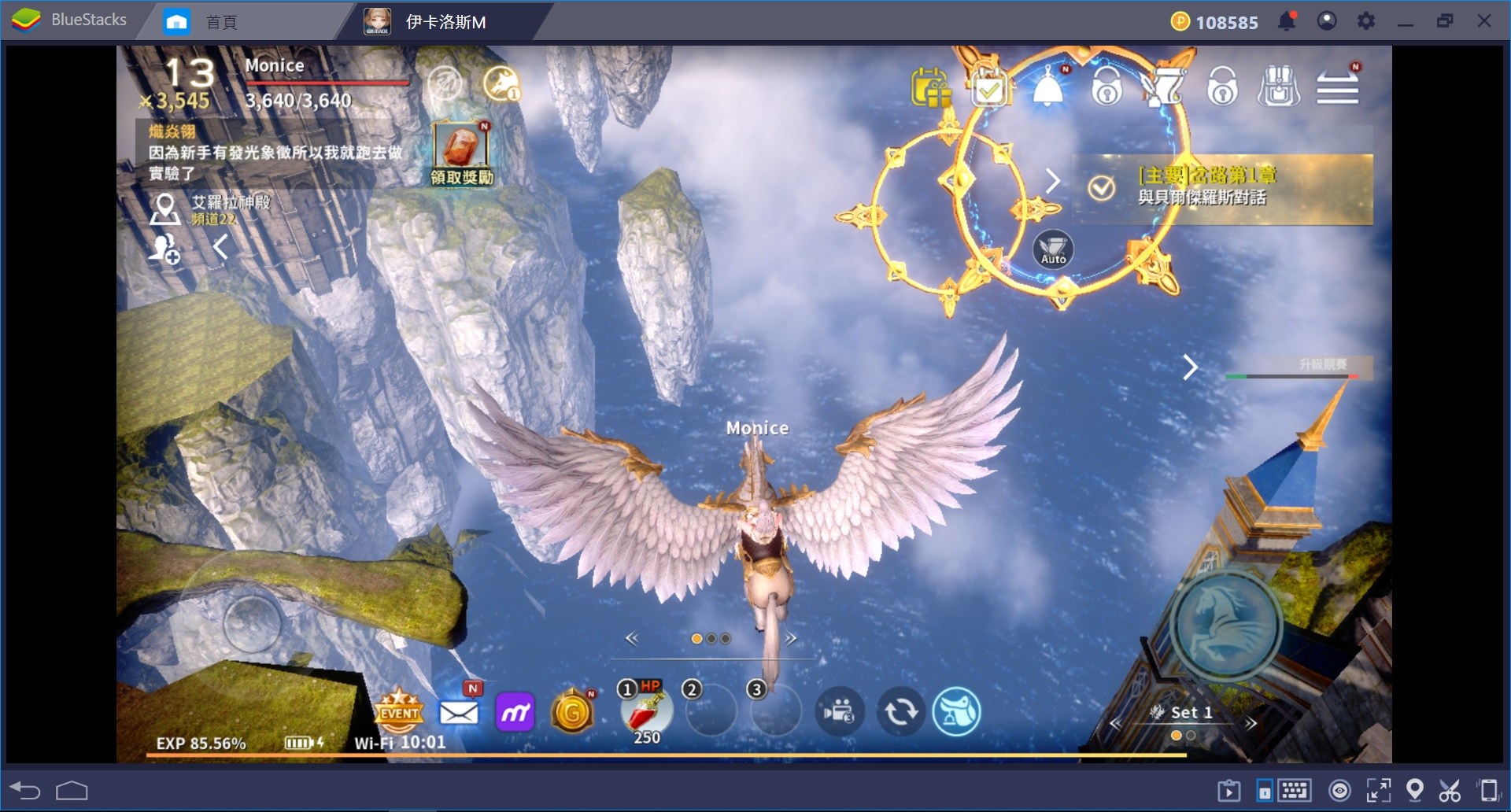Tap the Pegasus mount skill button

point(1225,626)
